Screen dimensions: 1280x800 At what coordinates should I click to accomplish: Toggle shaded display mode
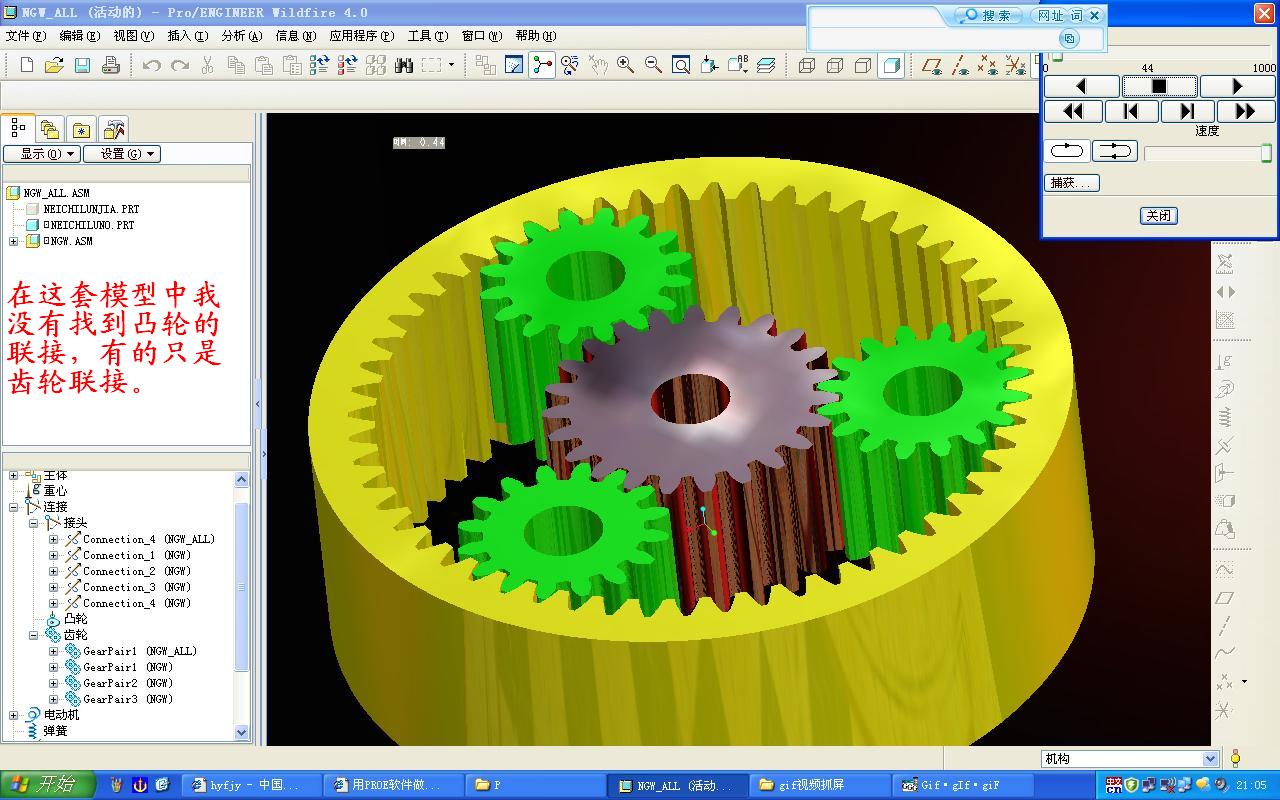[x=891, y=65]
